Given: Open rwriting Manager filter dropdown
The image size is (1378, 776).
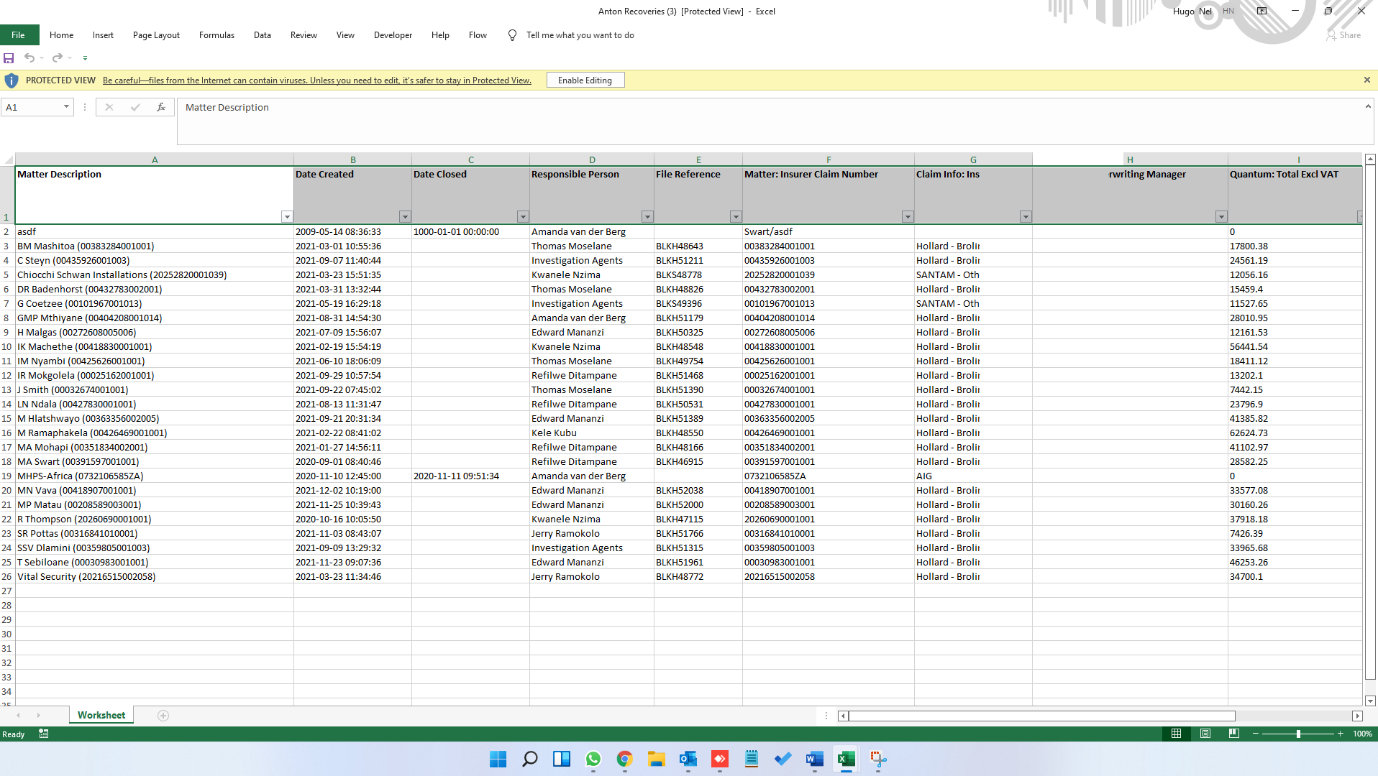Looking at the screenshot, I should [x=1221, y=217].
